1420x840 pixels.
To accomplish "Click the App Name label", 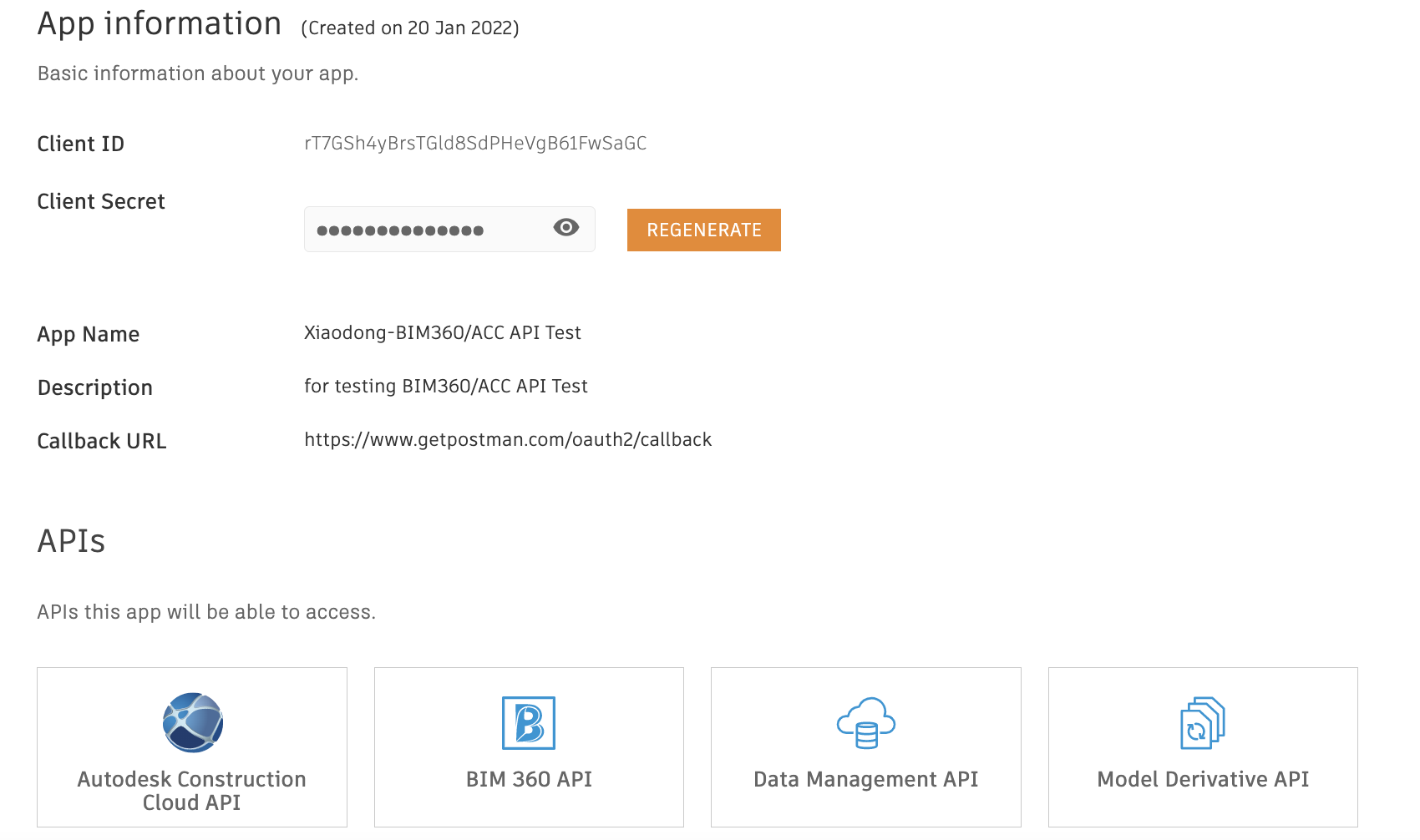I will click(x=89, y=335).
